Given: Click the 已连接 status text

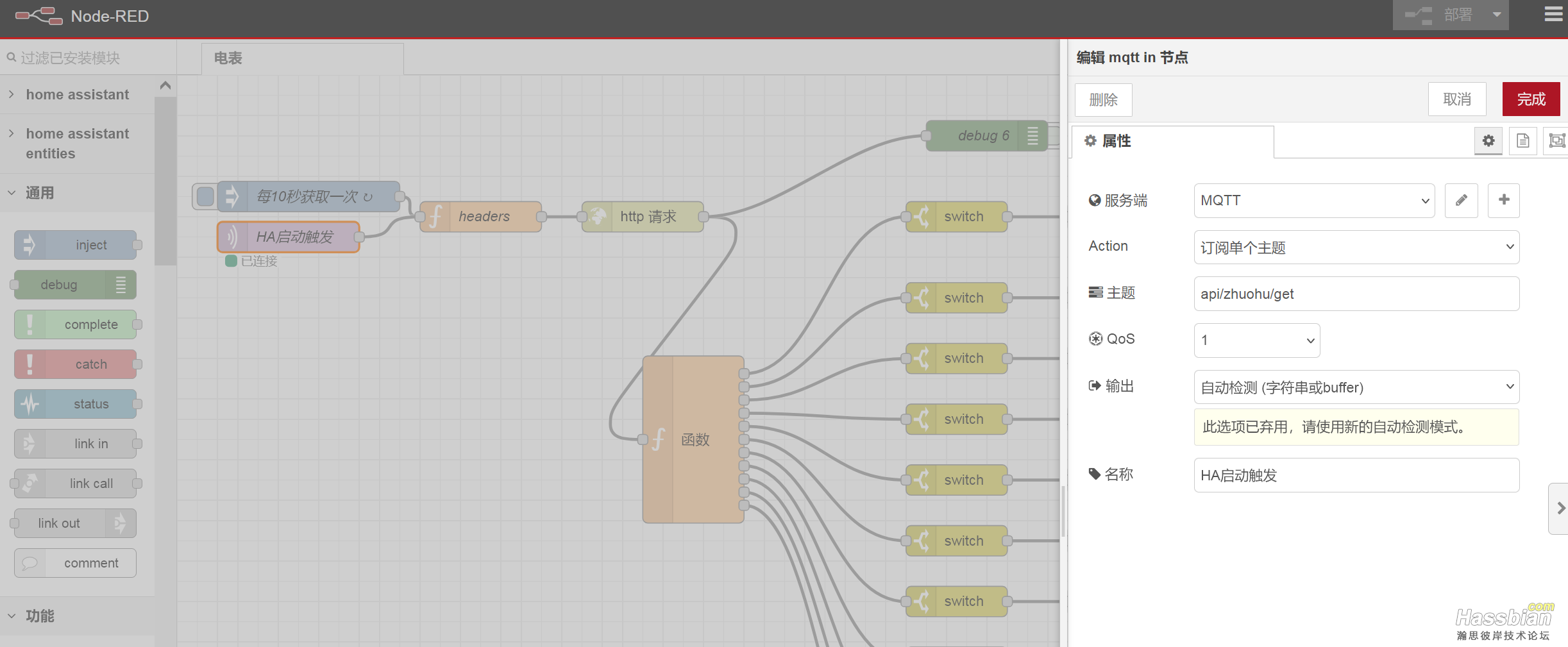Looking at the screenshot, I should (259, 261).
